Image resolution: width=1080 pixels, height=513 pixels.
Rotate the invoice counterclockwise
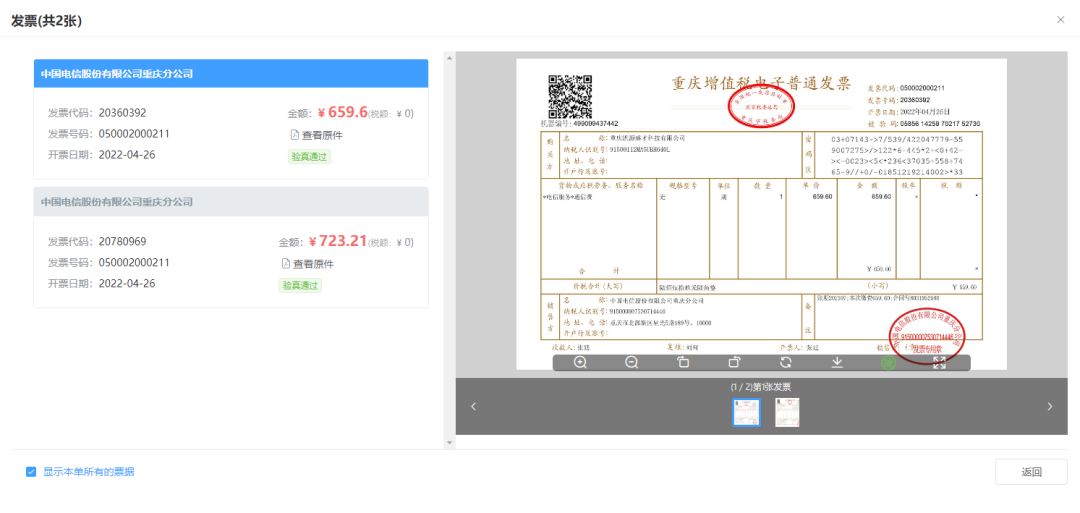pos(683,363)
